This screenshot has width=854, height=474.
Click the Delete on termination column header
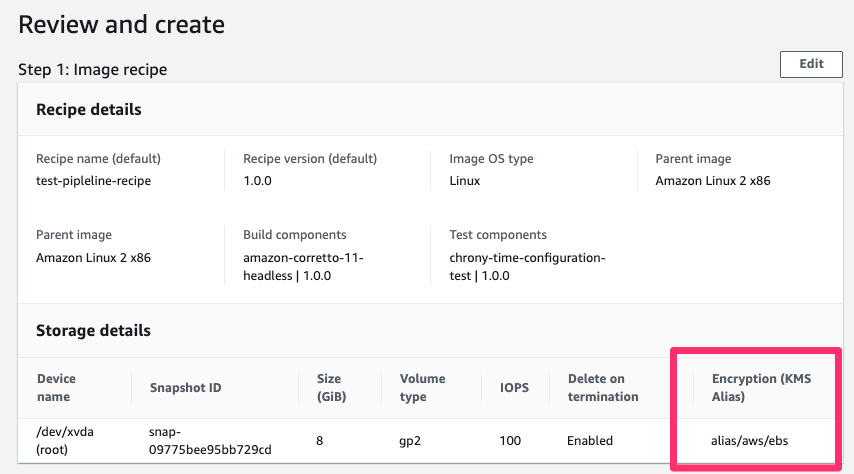point(602,387)
